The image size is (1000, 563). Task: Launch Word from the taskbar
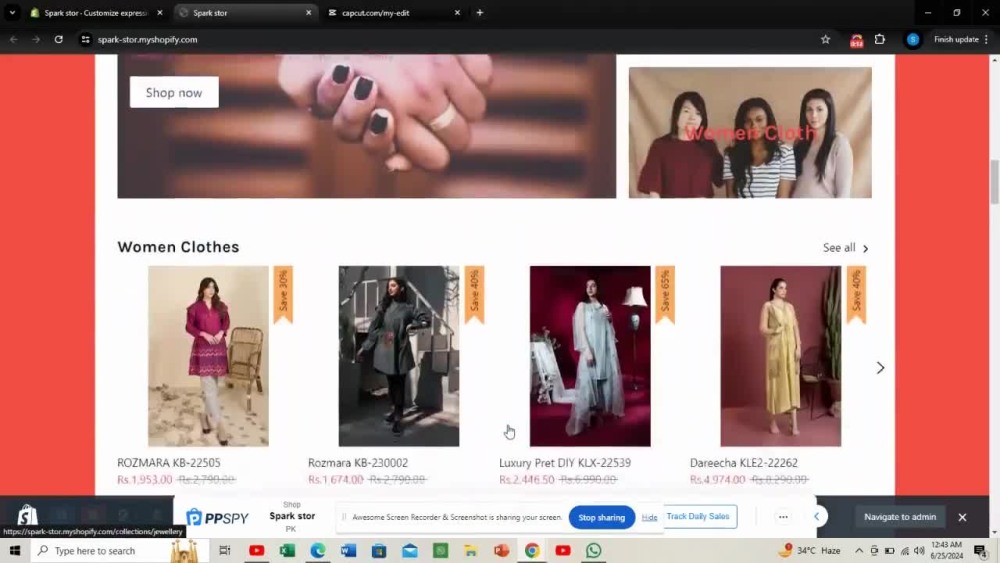click(x=348, y=550)
